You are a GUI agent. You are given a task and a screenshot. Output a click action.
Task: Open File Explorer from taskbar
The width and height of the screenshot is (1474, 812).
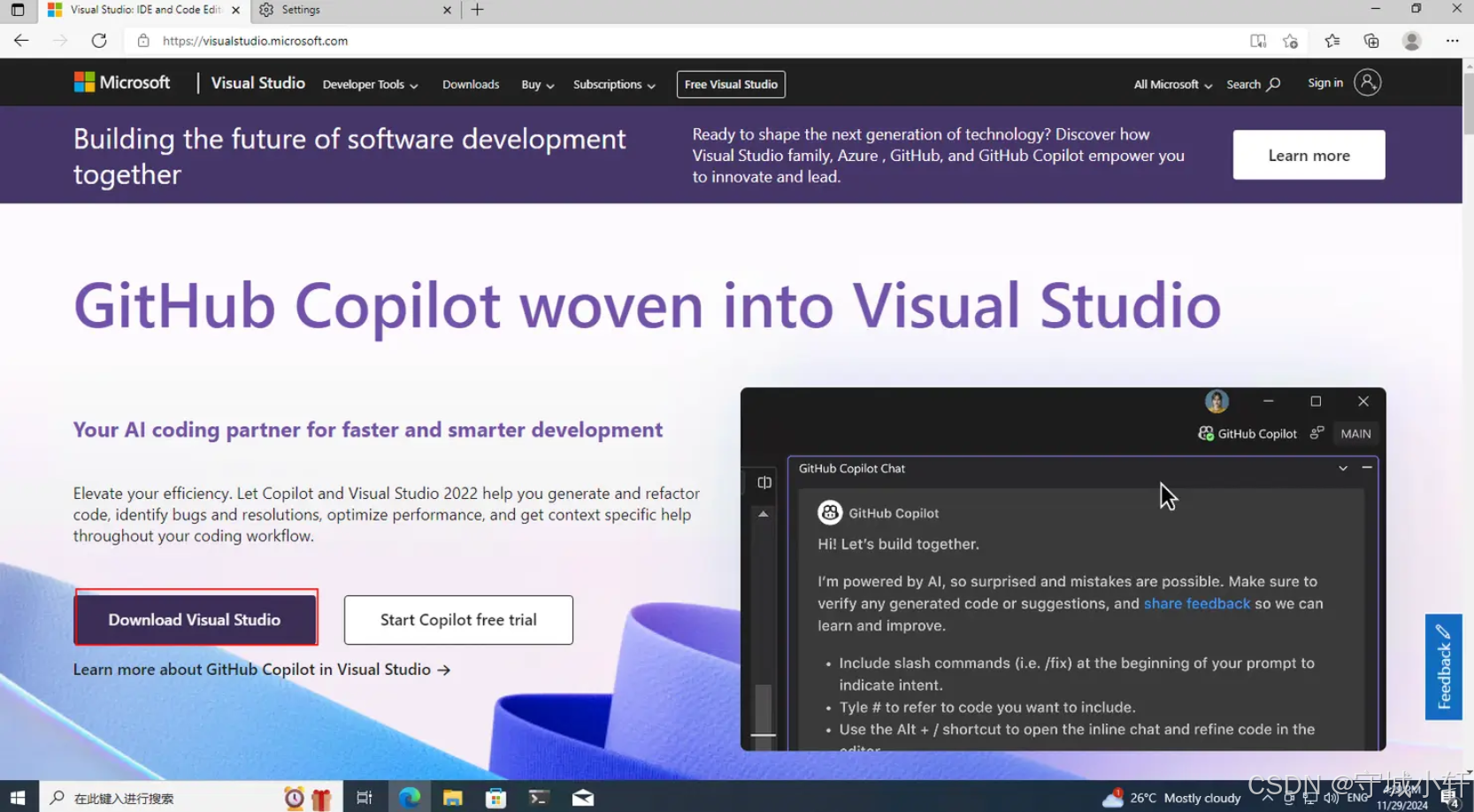click(453, 798)
